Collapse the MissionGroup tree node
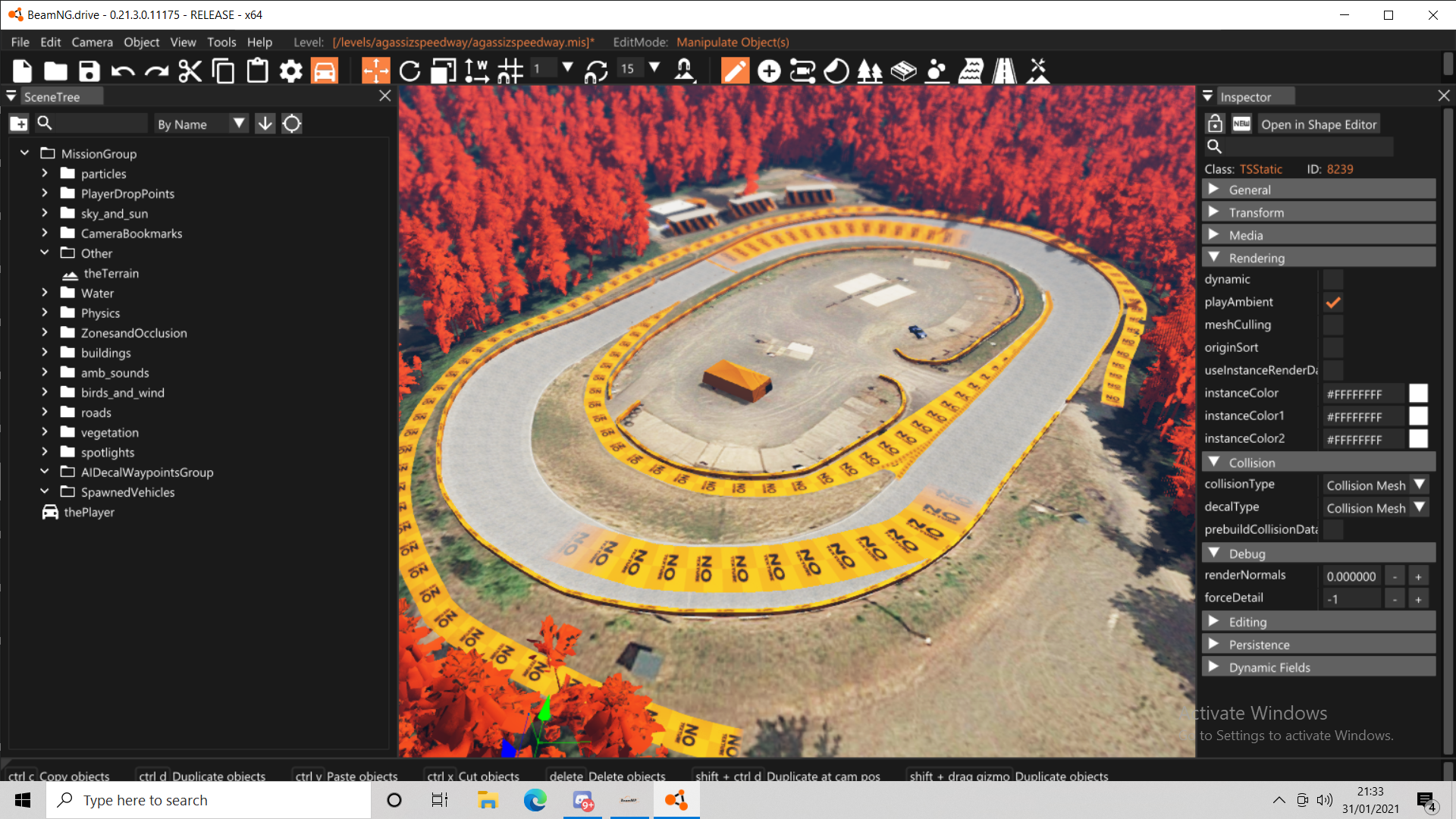 pos(24,153)
